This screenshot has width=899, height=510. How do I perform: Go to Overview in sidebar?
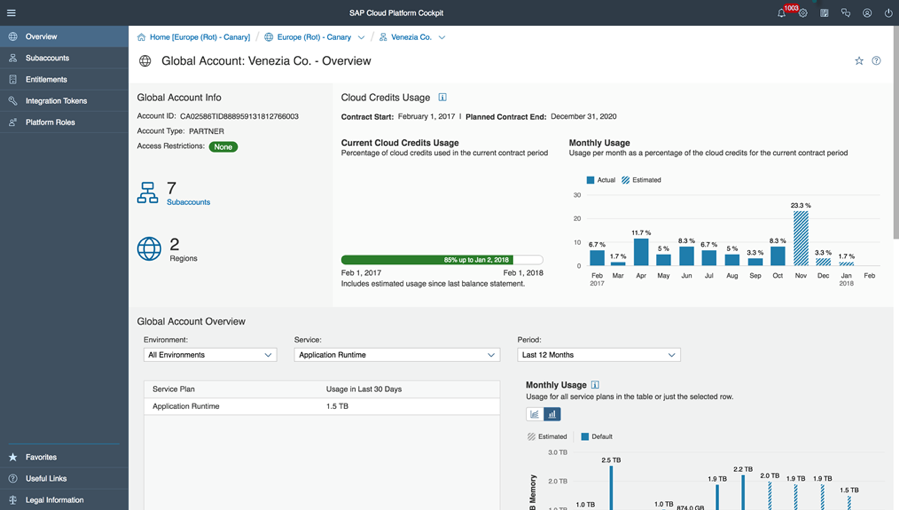pyautogui.click(x=64, y=36)
